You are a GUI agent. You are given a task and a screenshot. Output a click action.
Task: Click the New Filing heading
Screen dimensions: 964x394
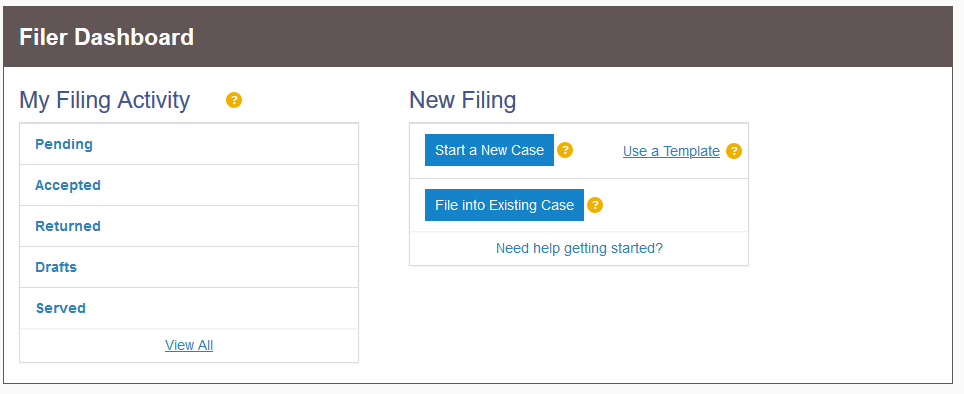(x=462, y=100)
